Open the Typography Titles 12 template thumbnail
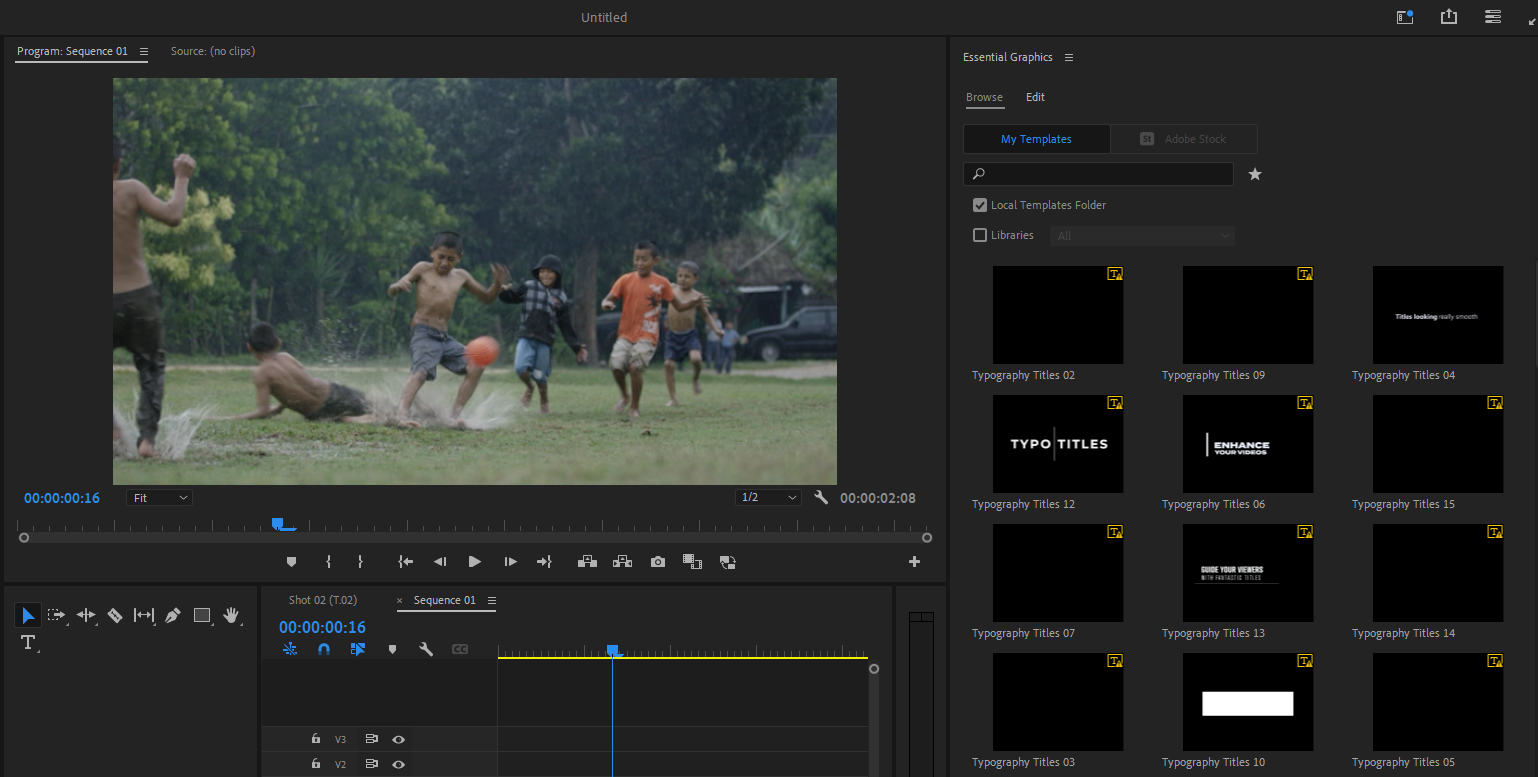Screen dimensions: 1538x777 (x=1057, y=443)
